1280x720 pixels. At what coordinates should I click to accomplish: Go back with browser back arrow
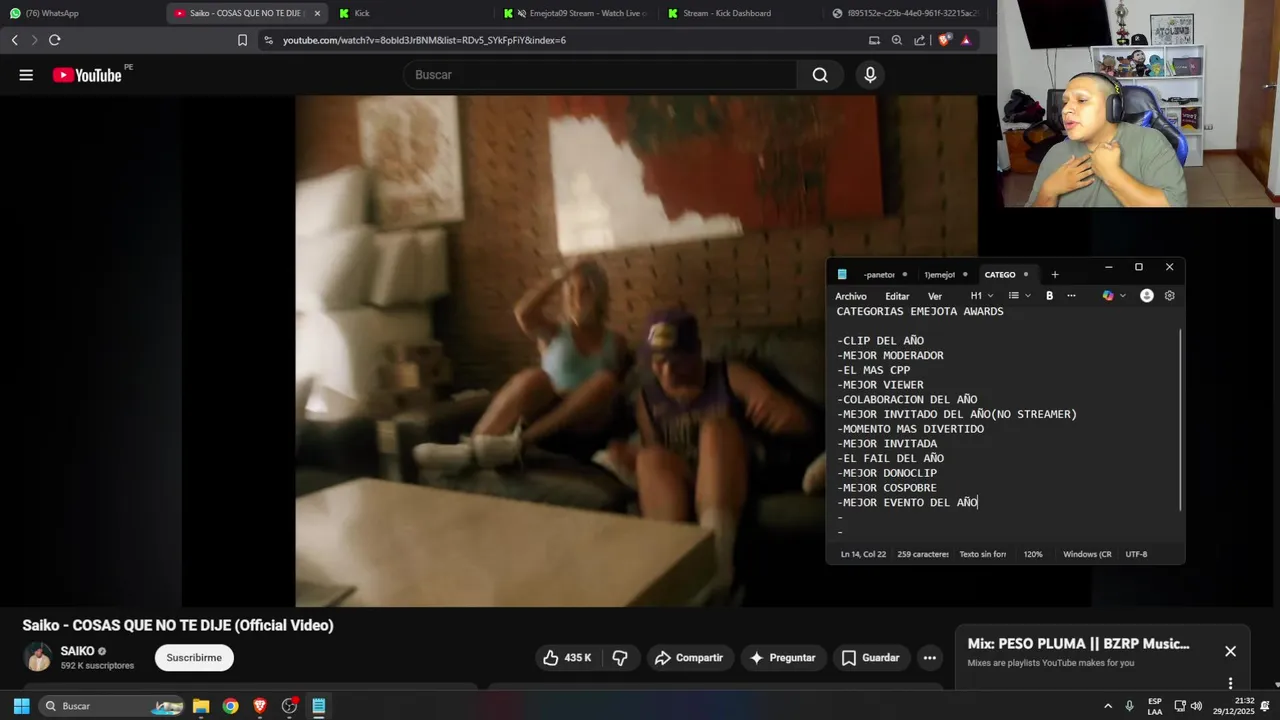(15, 40)
